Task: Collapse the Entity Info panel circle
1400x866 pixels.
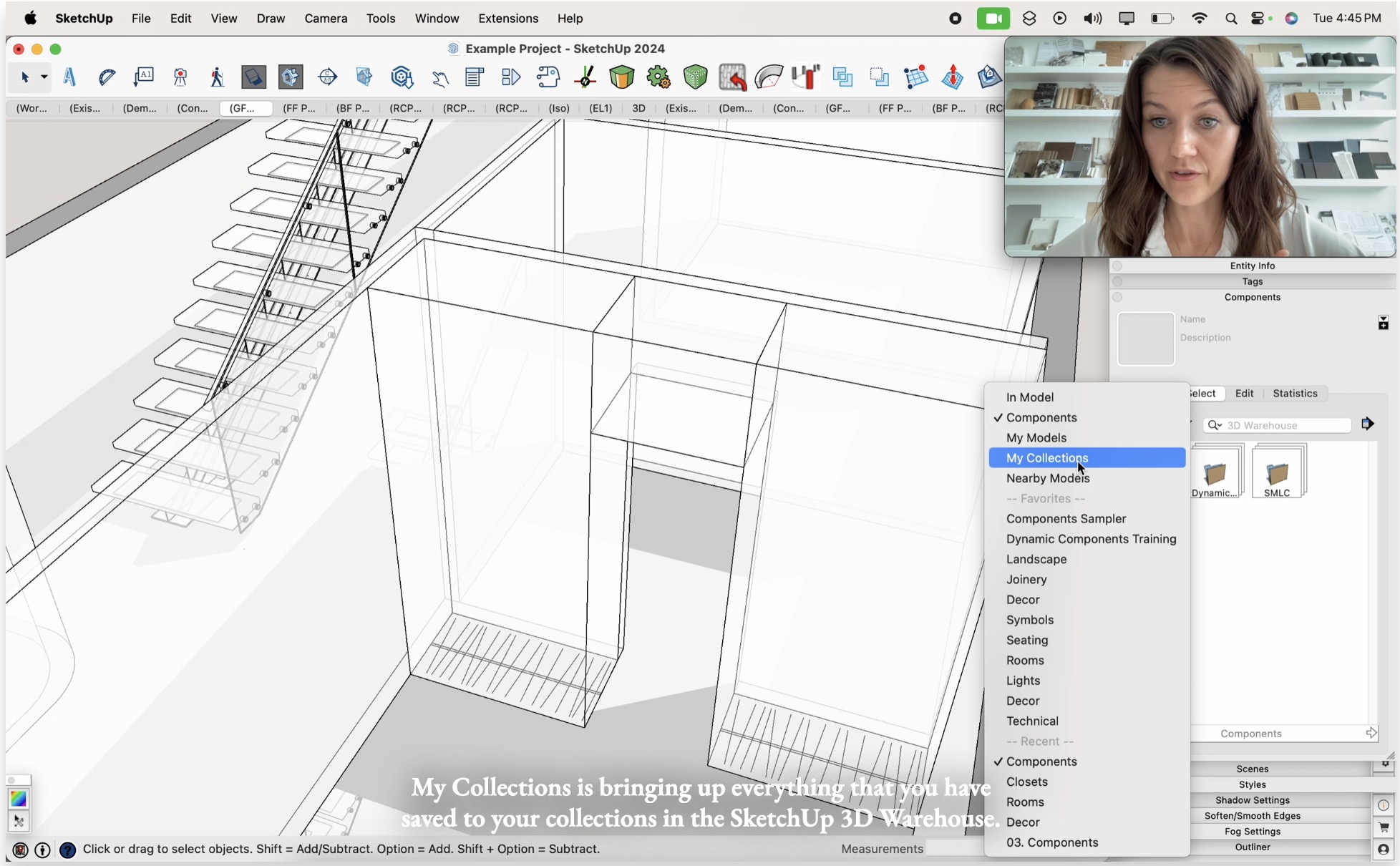Action: (x=1117, y=266)
